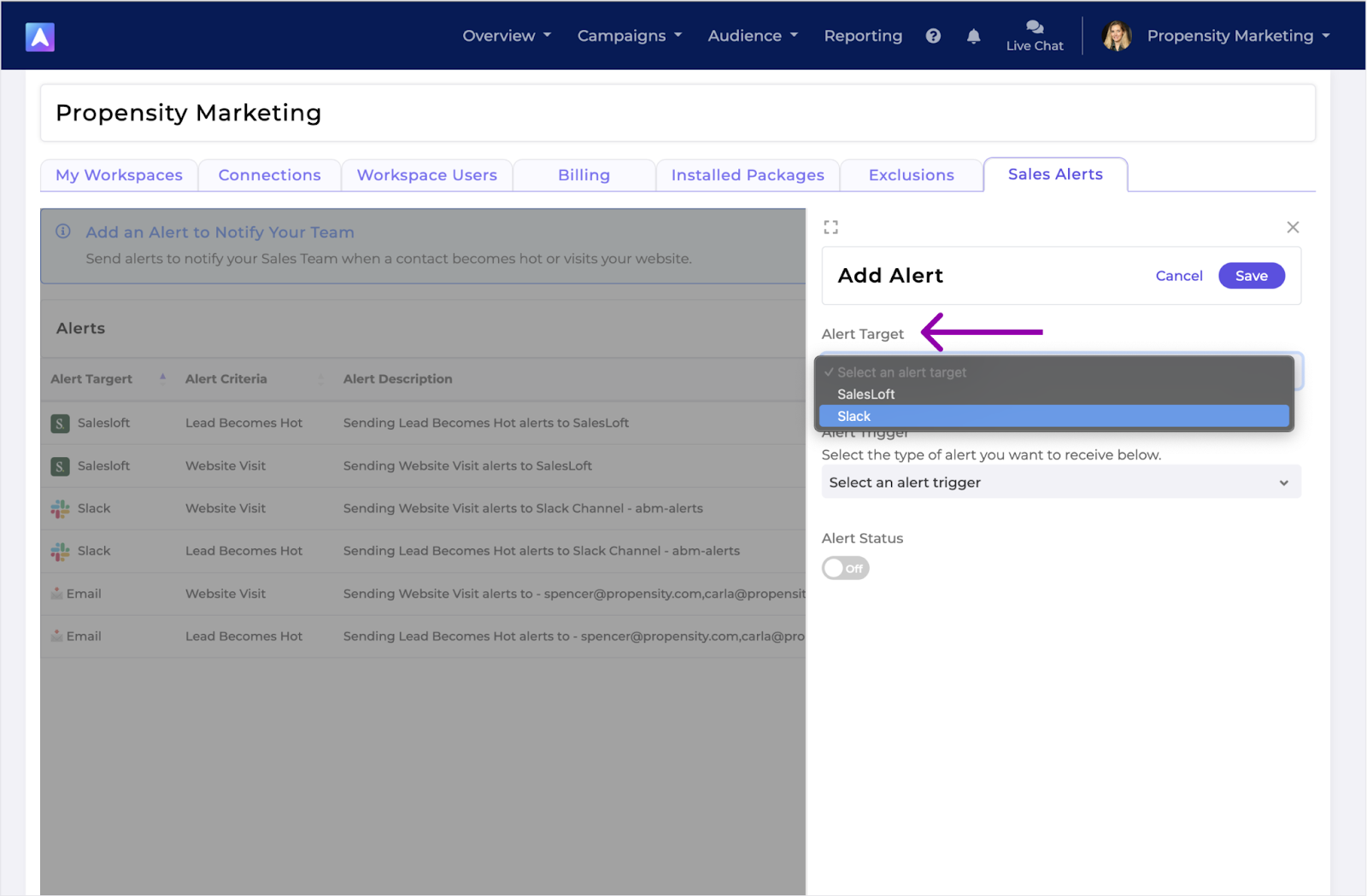Screen dimensions: 1367x896
Task: Click Lead Becomes Hot criteria in first Salesloft row
Action: pos(243,423)
